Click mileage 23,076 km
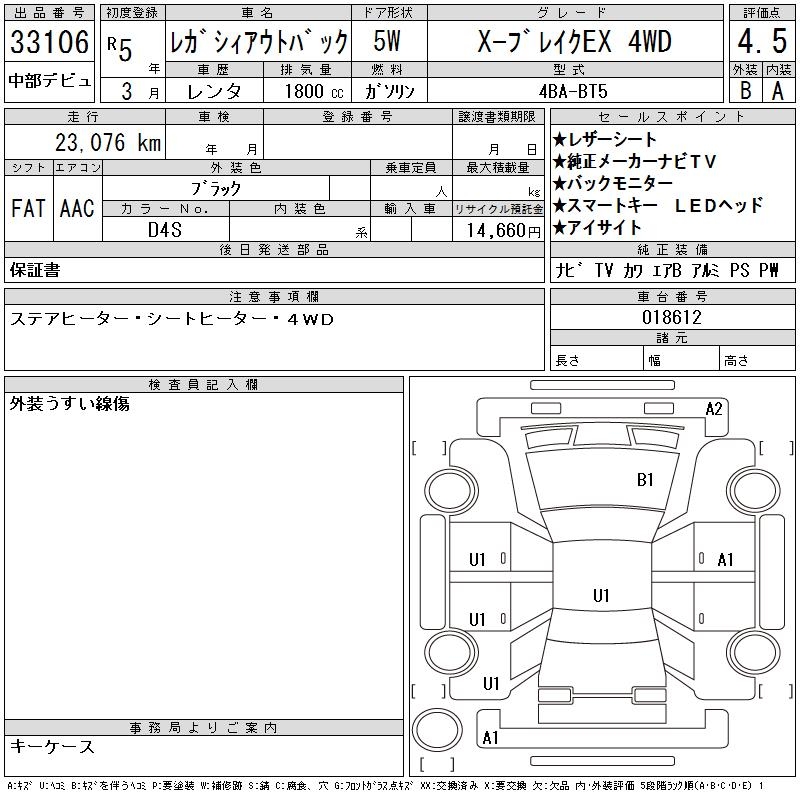This screenshot has height=800, width=800. [x=108, y=142]
